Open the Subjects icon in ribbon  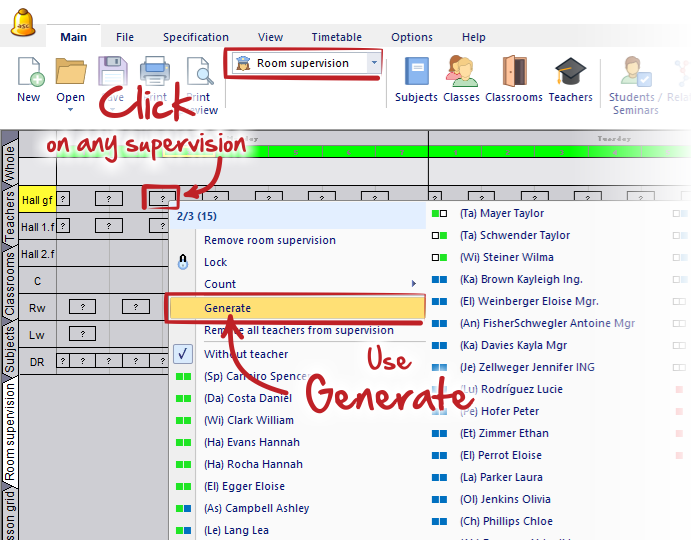pos(416,73)
